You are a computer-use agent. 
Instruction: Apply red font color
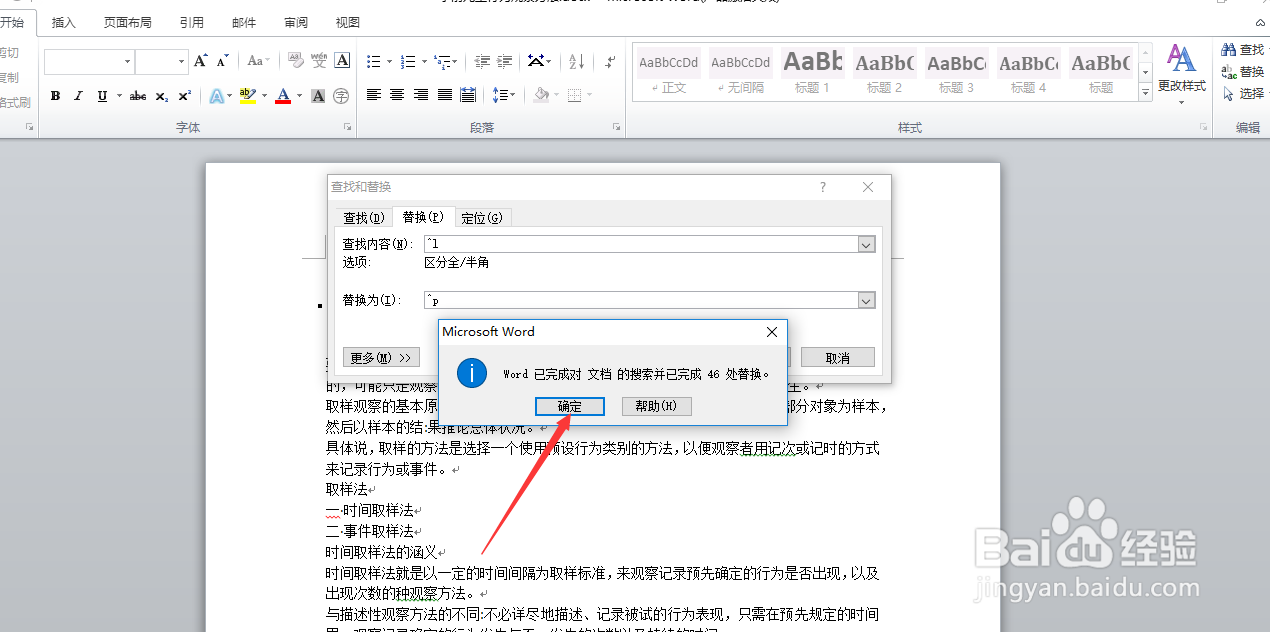click(283, 96)
